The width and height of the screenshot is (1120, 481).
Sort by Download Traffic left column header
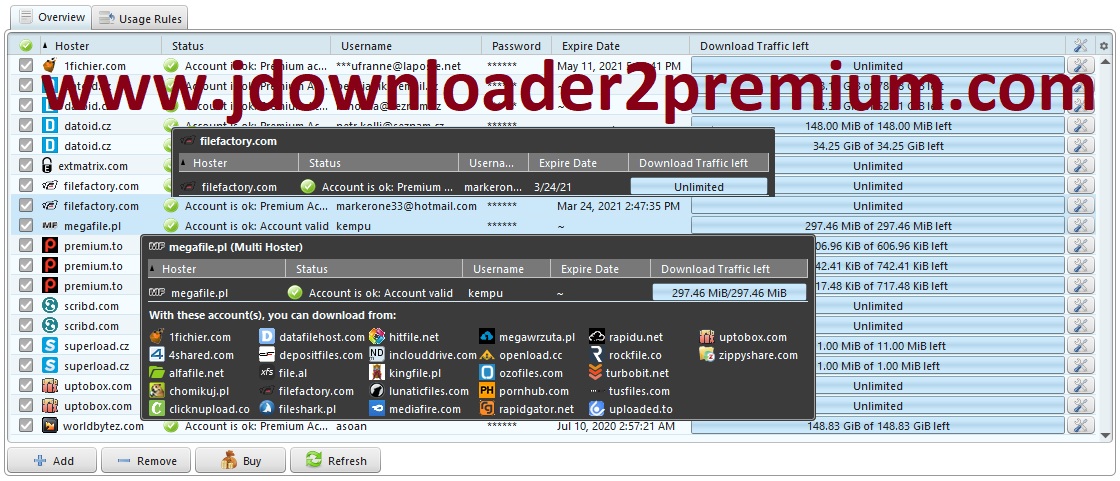(878, 46)
